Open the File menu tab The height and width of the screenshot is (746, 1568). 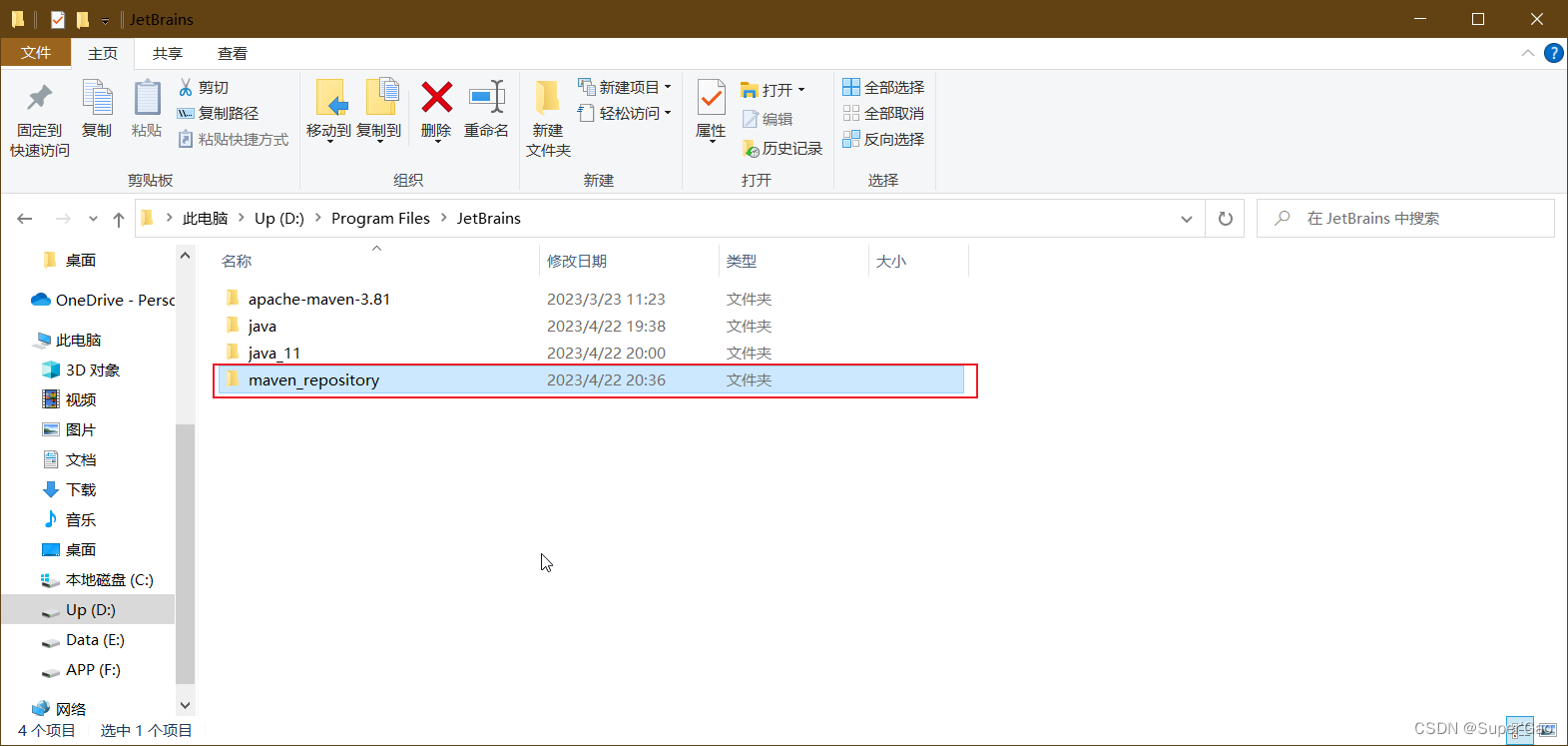pos(36,53)
